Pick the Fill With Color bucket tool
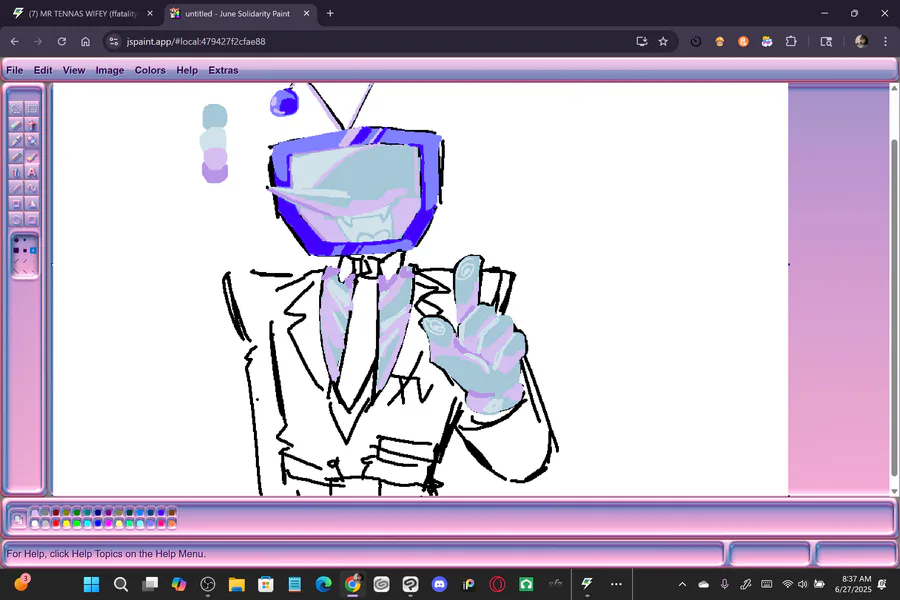The width and height of the screenshot is (900, 600). tap(32, 124)
